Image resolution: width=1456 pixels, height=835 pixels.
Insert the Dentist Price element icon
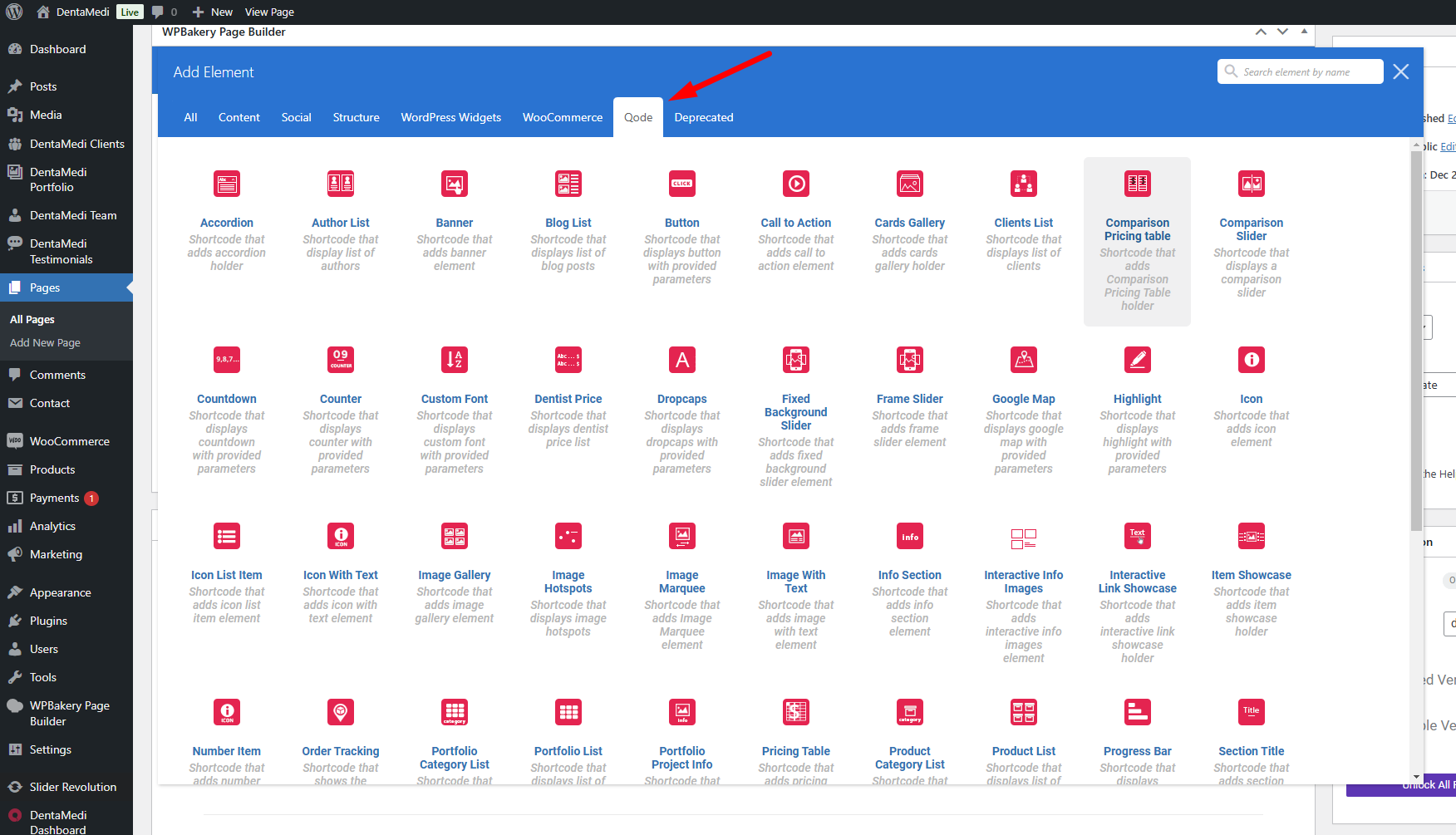568,360
